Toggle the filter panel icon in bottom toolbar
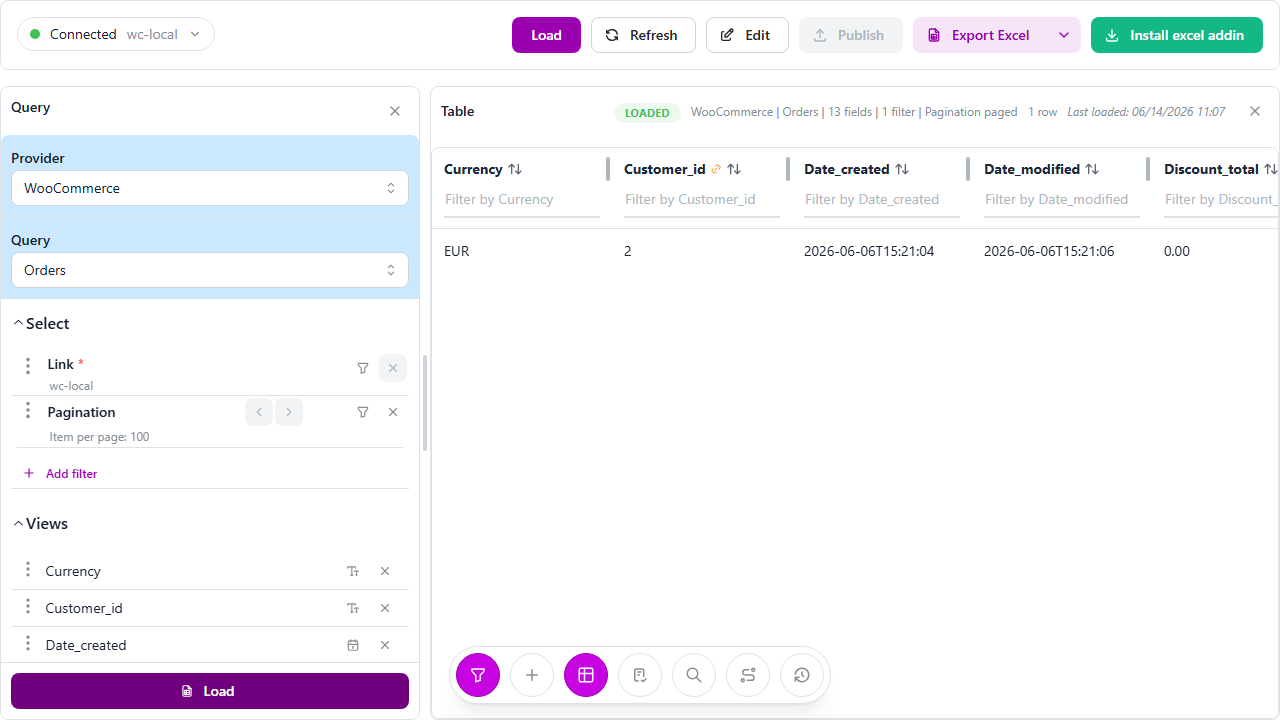This screenshot has width=1280, height=720. click(478, 675)
